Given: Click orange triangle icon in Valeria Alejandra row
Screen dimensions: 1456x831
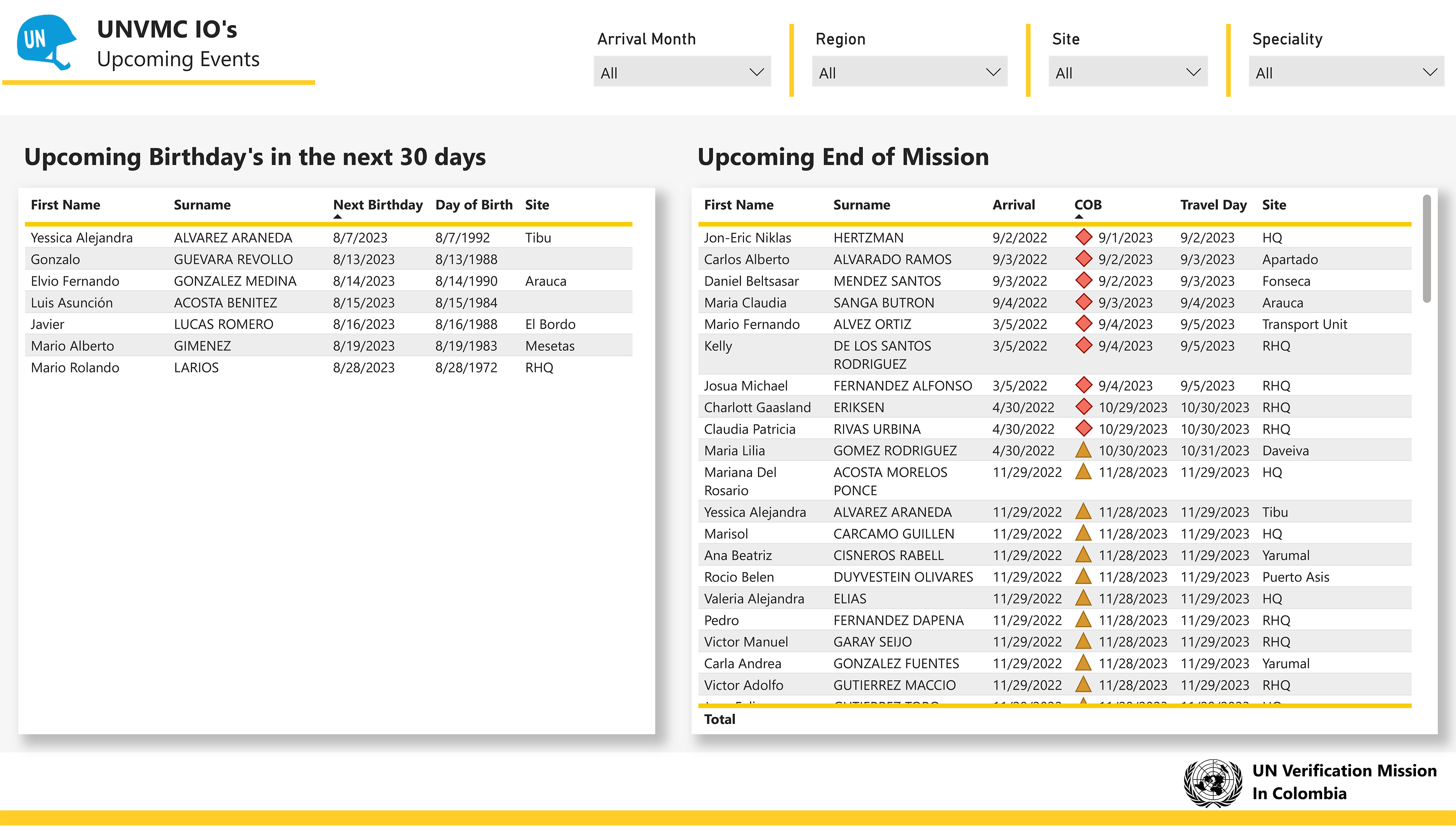Looking at the screenshot, I should click(x=1083, y=598).
